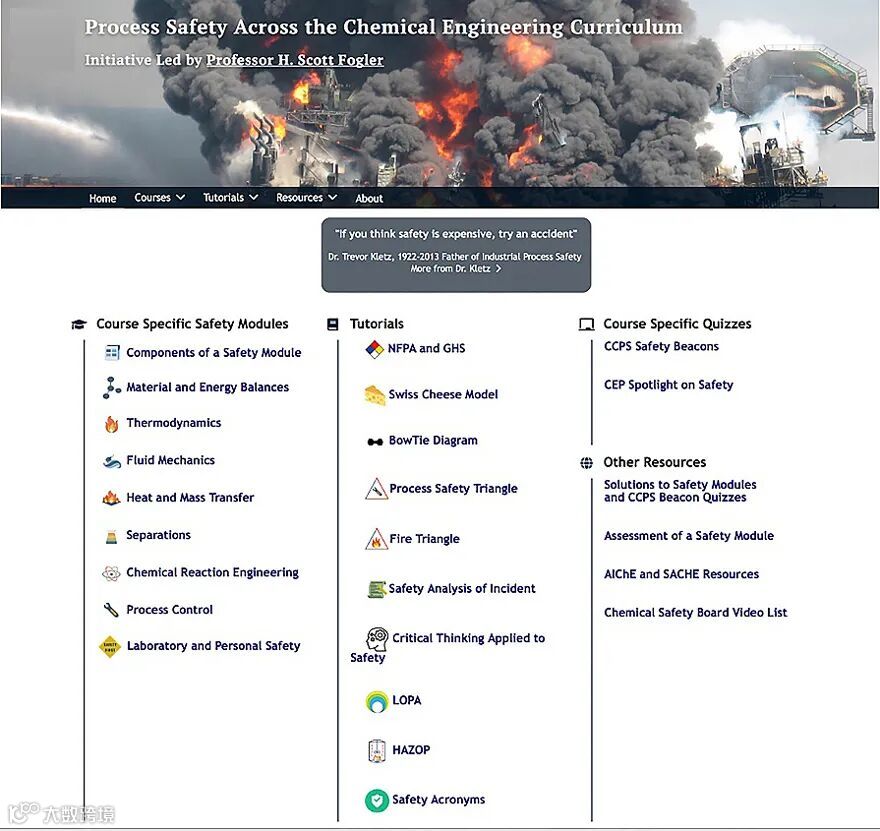Image resolution: width=880 pixels, height=831 pixels.
Task: Go to Home in the navigation bar
Action: point(103,198)
